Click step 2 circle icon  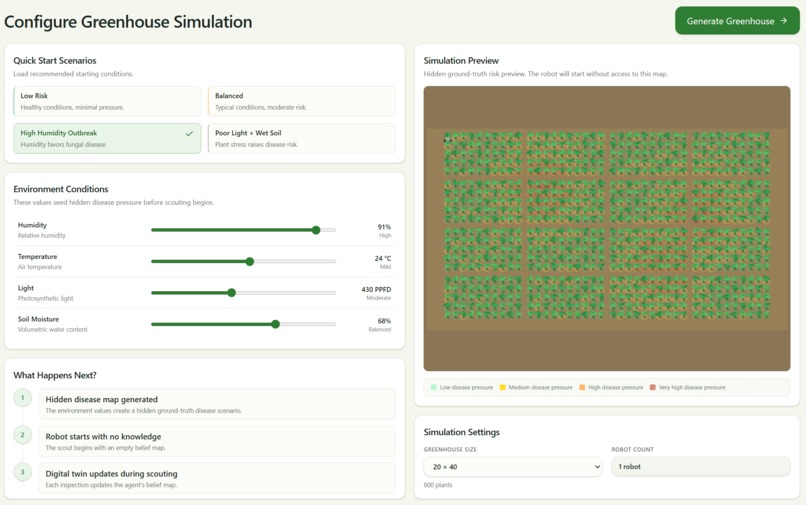(23, 435)
